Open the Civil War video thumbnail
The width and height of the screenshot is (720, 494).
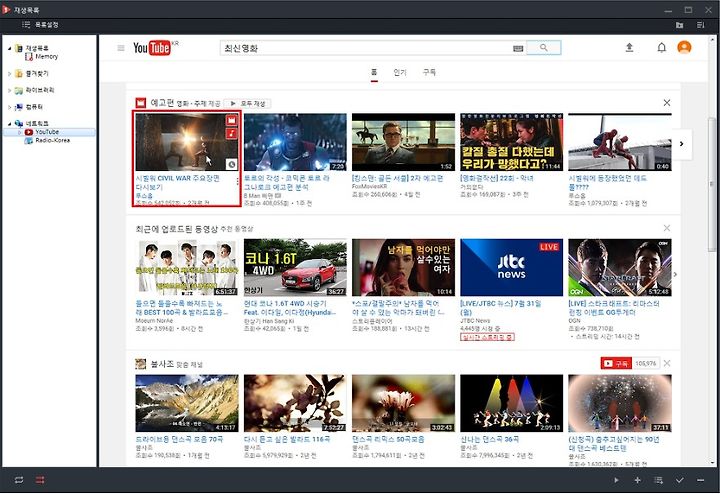(186, 142)
